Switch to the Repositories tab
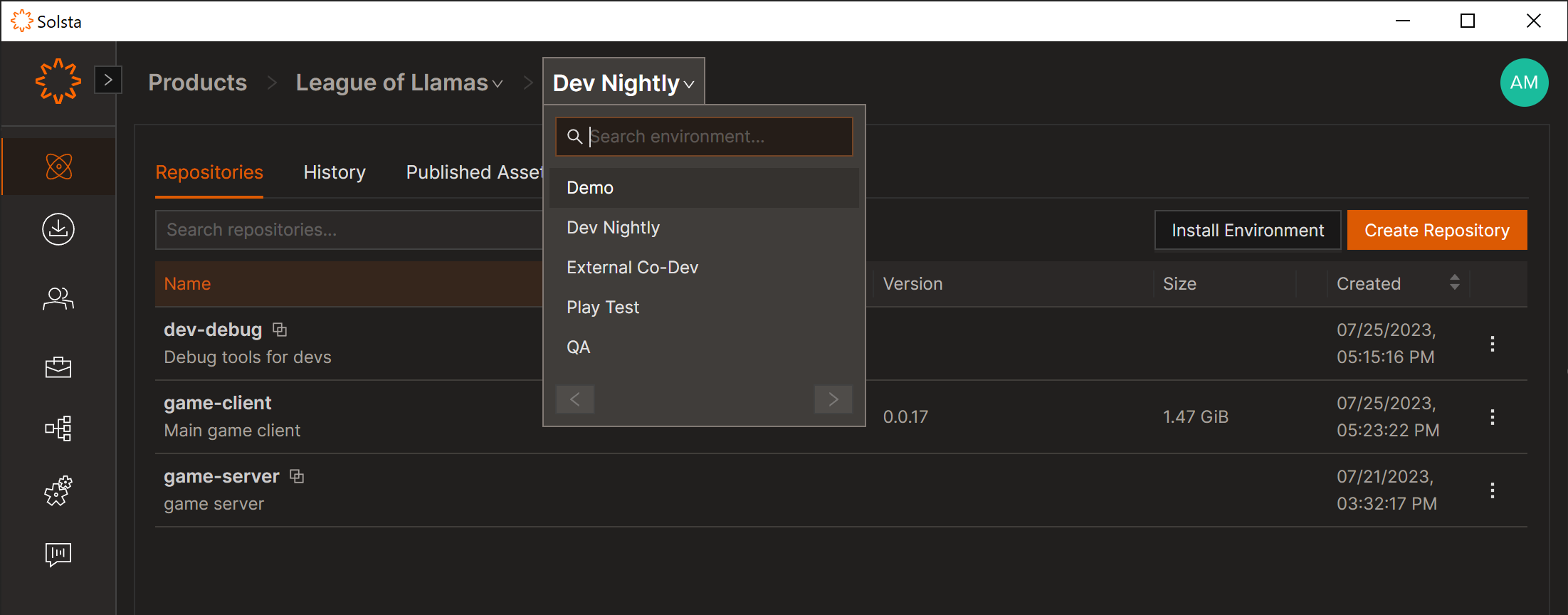The image size is (1568, 615). point(209,172)
